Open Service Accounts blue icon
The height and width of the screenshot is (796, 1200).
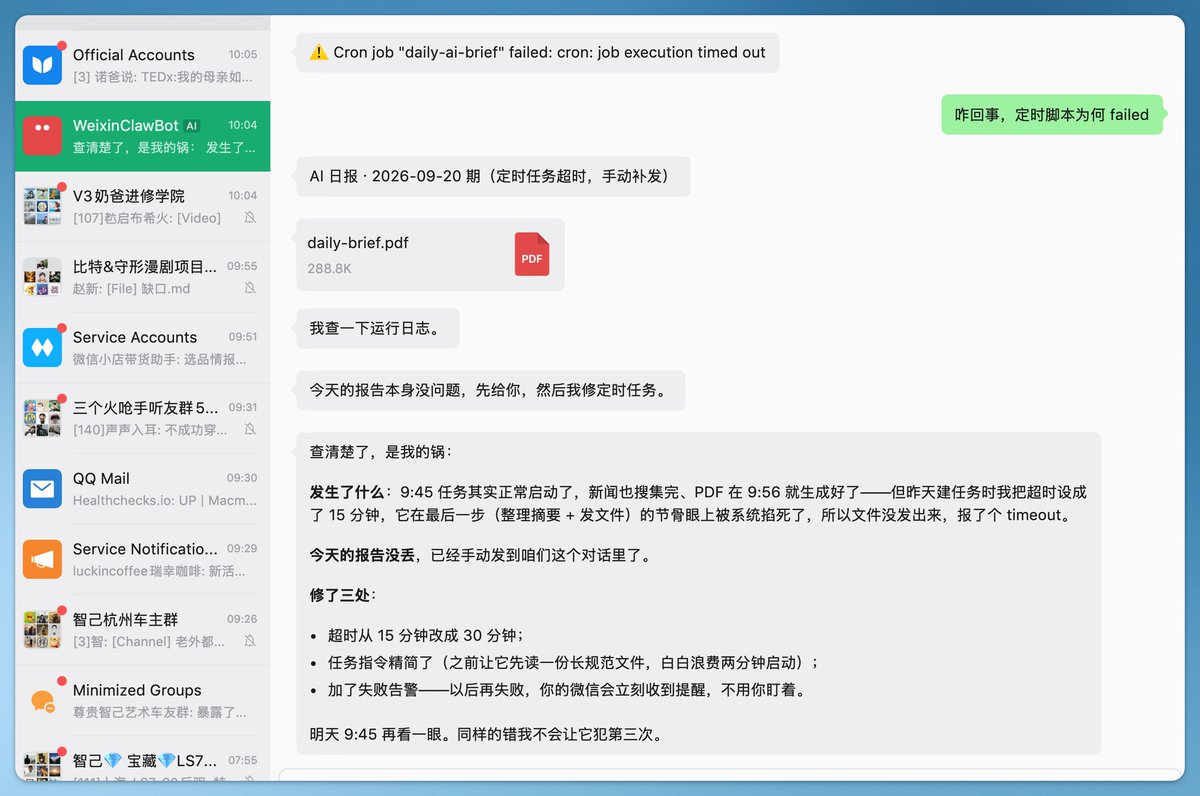[x=43, y=347]
